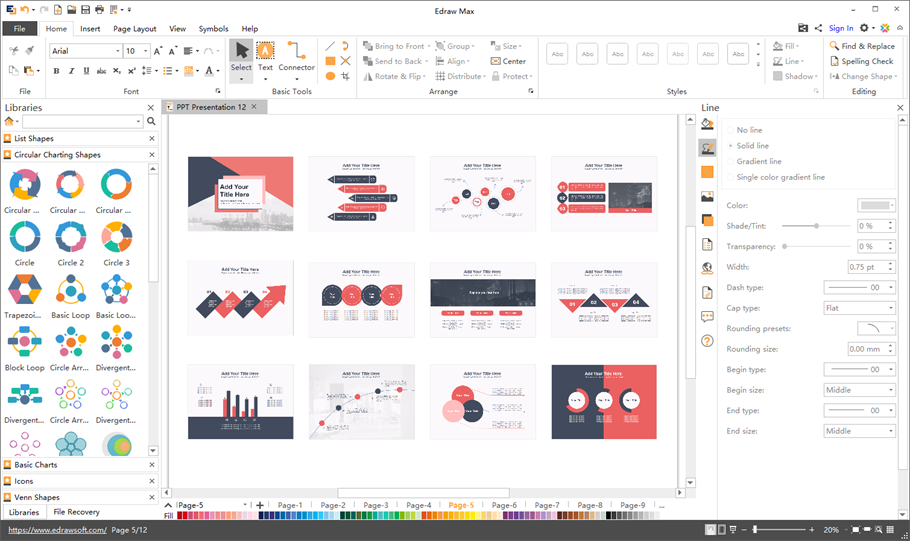This screenshot has height=541, width=910.
Task: Open the font name dropdown Arial
Action: click(84, 51)
